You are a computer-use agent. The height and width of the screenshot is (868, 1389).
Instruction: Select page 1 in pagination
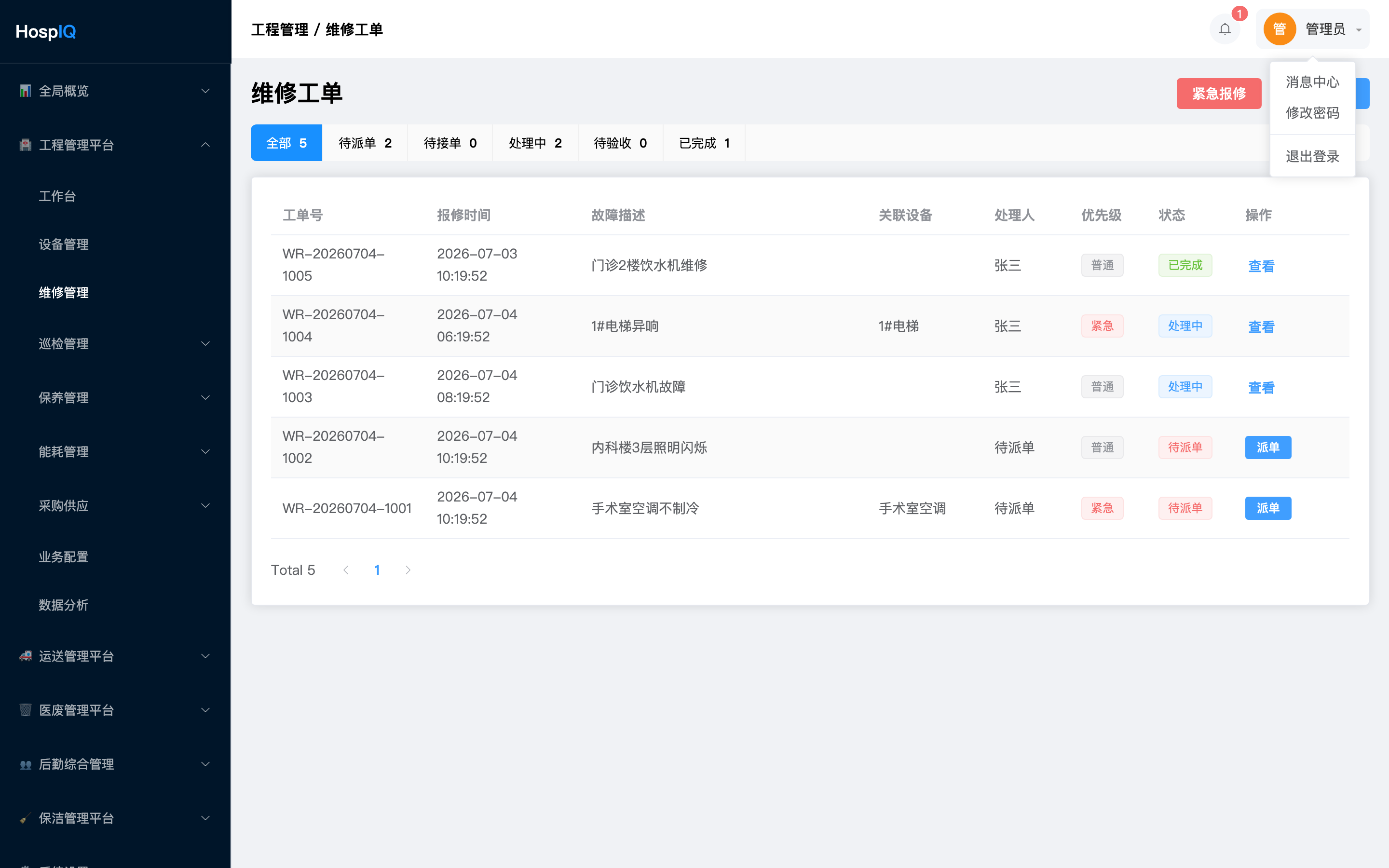[377, 570]
